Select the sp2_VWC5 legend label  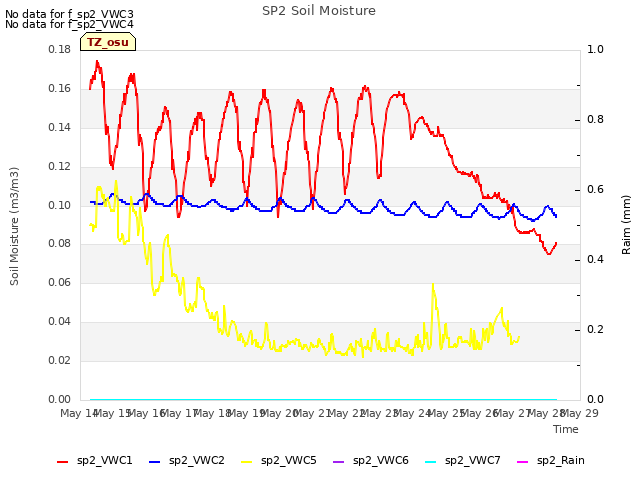tap(289, 461)
